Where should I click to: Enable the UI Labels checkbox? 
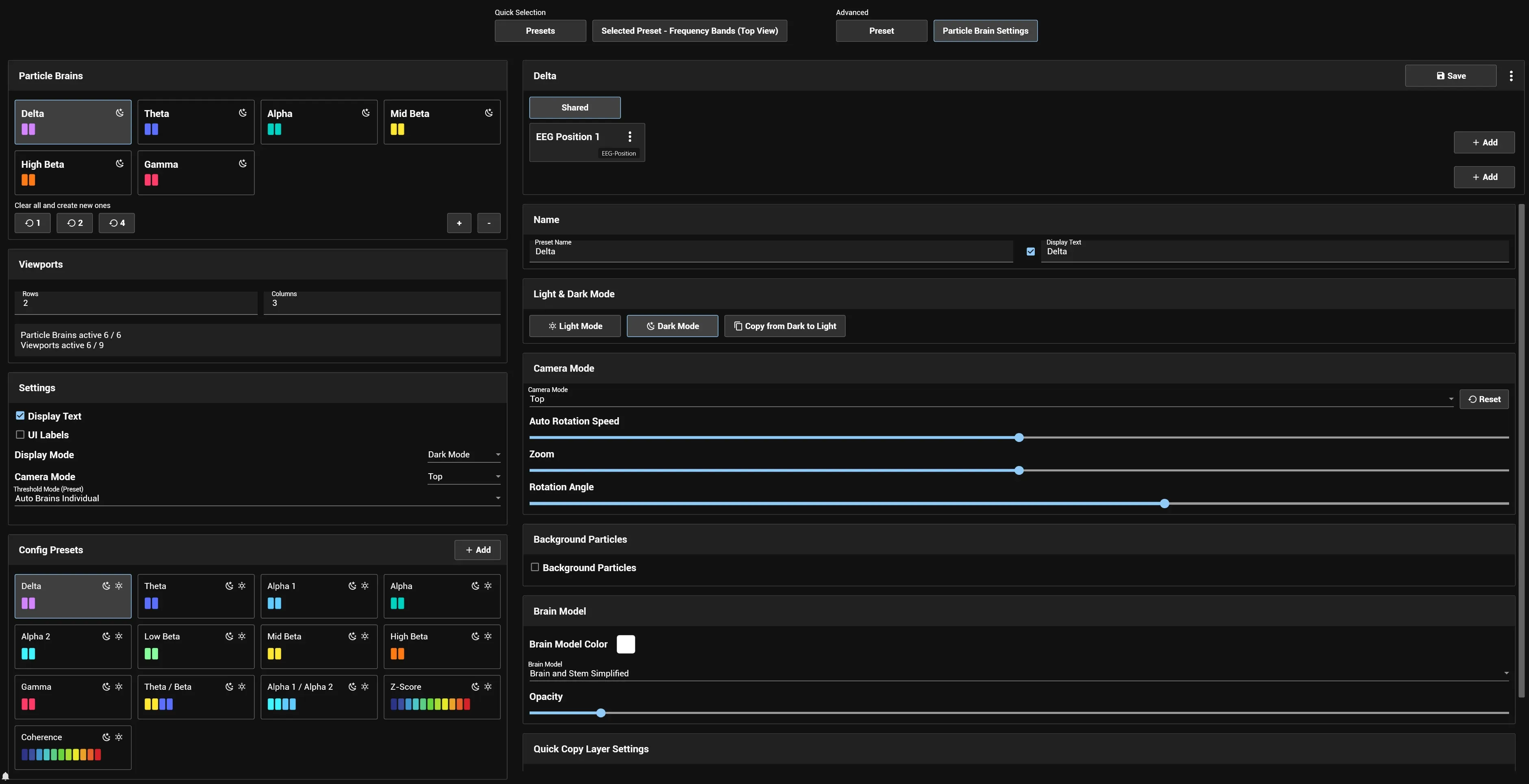pos(20,435)
